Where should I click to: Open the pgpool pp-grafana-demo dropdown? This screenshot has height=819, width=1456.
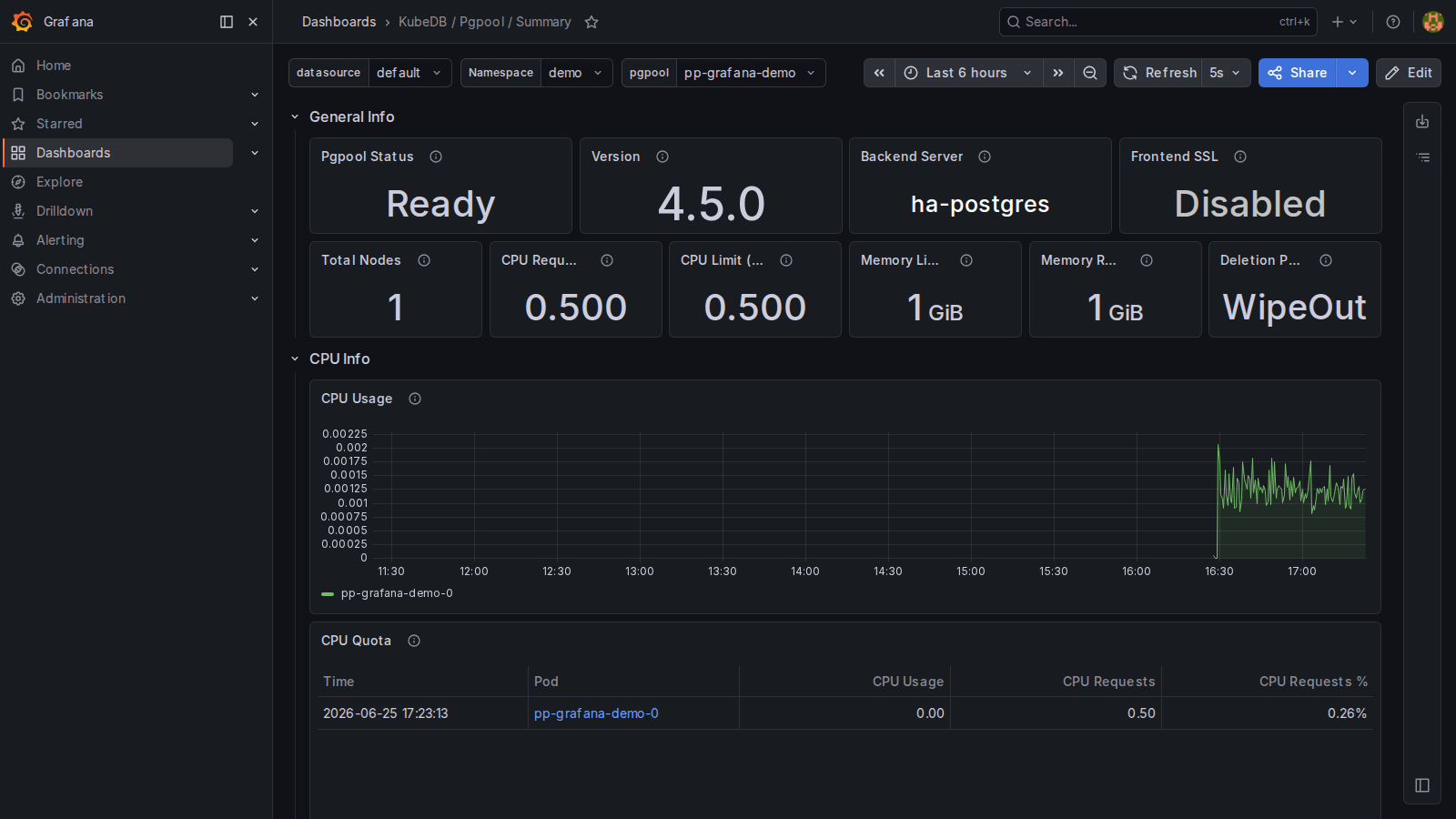(x=751, y=73)
